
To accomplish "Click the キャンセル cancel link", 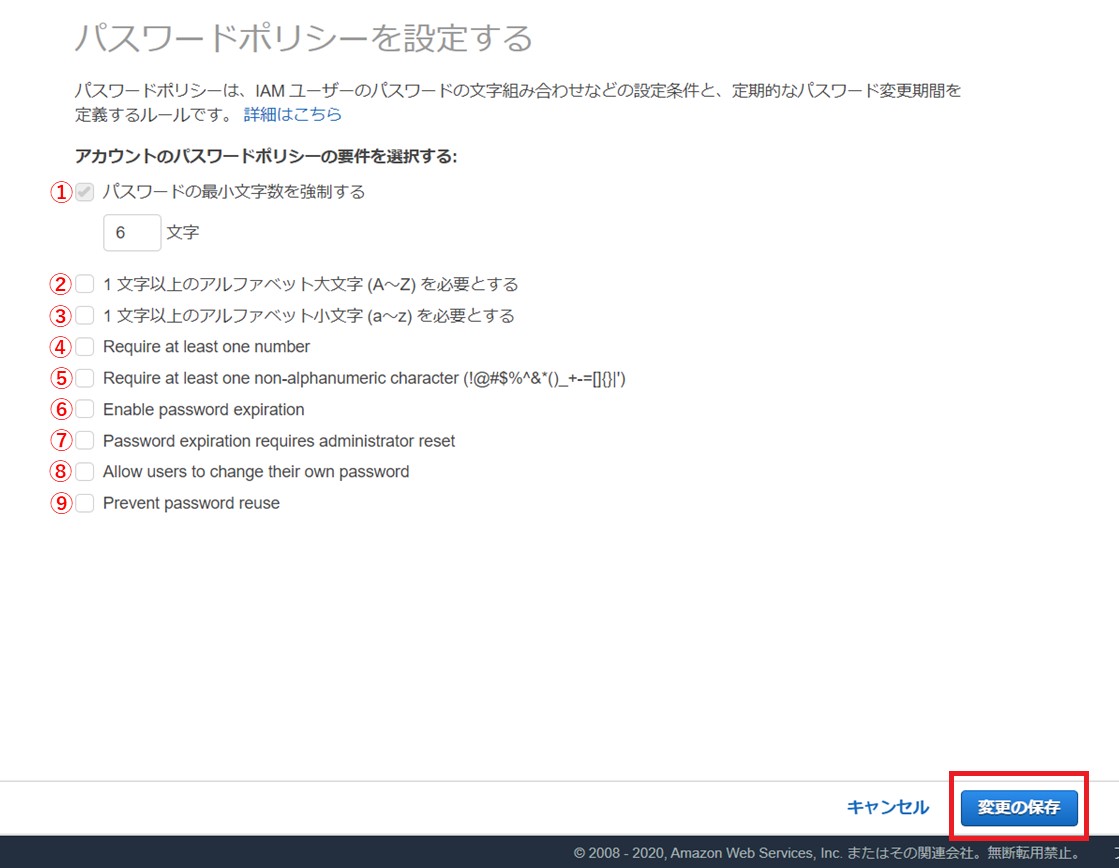I will click(x=888, y=807).
